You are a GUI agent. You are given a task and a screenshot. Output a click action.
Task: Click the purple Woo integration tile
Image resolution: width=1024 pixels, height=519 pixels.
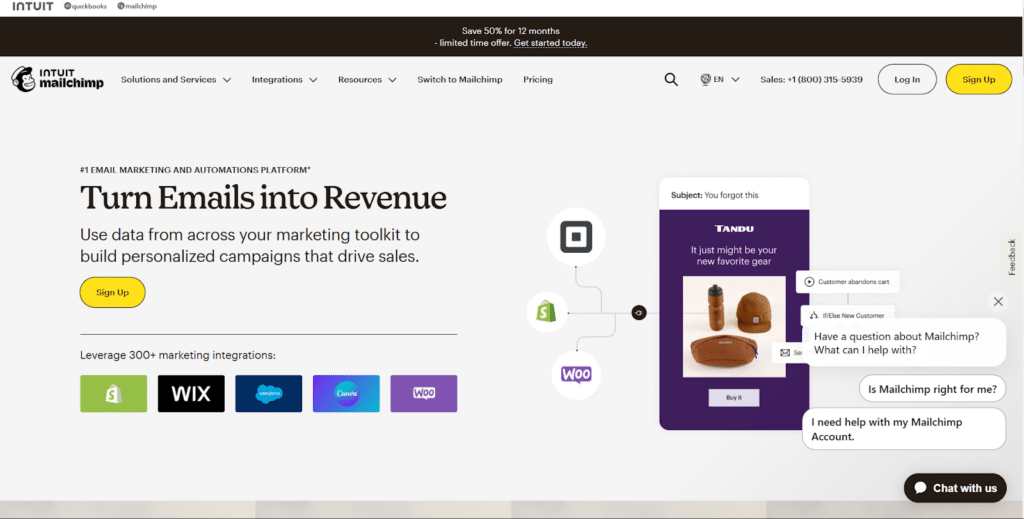[x=424, y=394]
